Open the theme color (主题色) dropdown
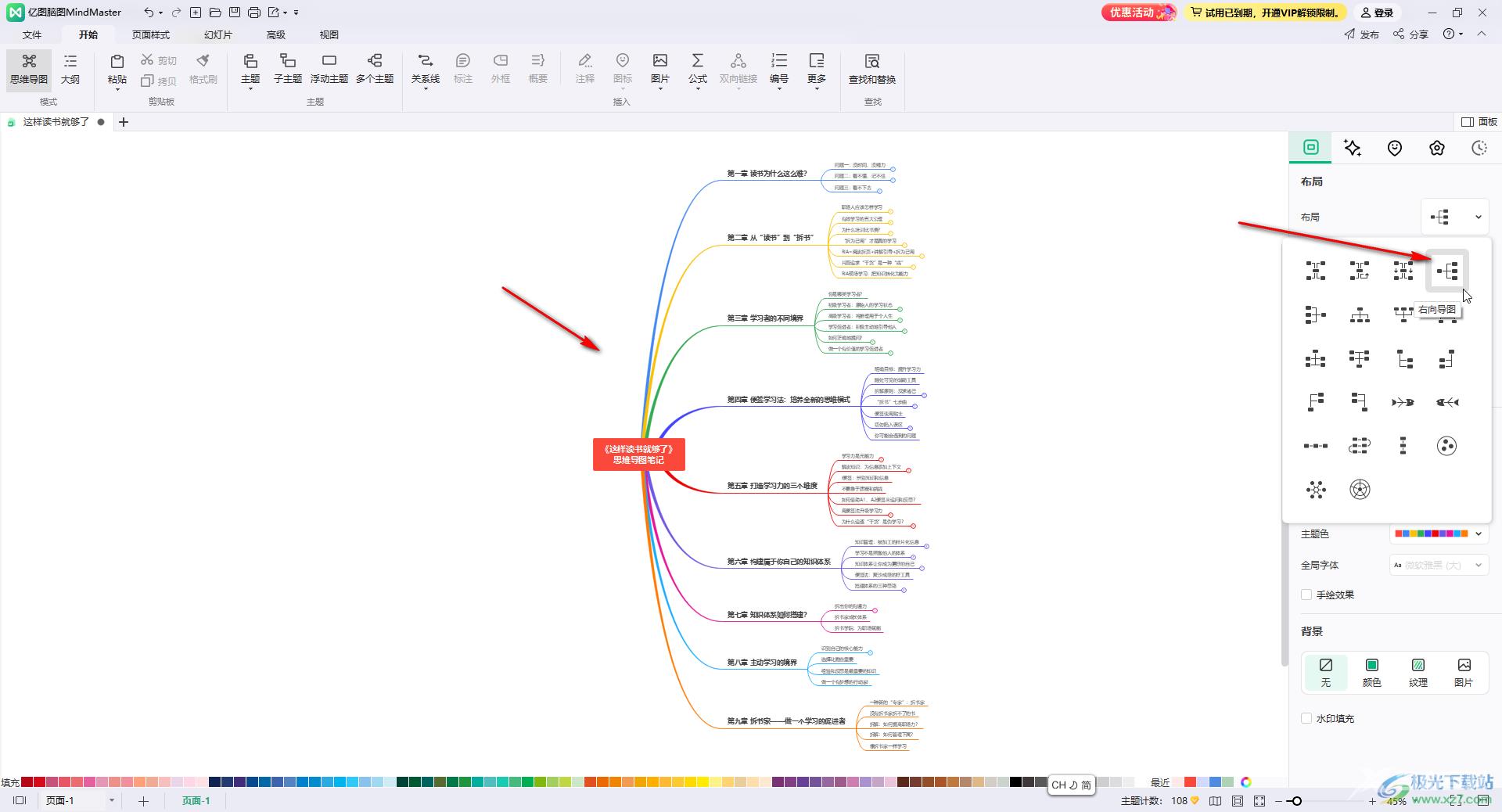The image size is (1502, 812). click(x=1438, y=534)
